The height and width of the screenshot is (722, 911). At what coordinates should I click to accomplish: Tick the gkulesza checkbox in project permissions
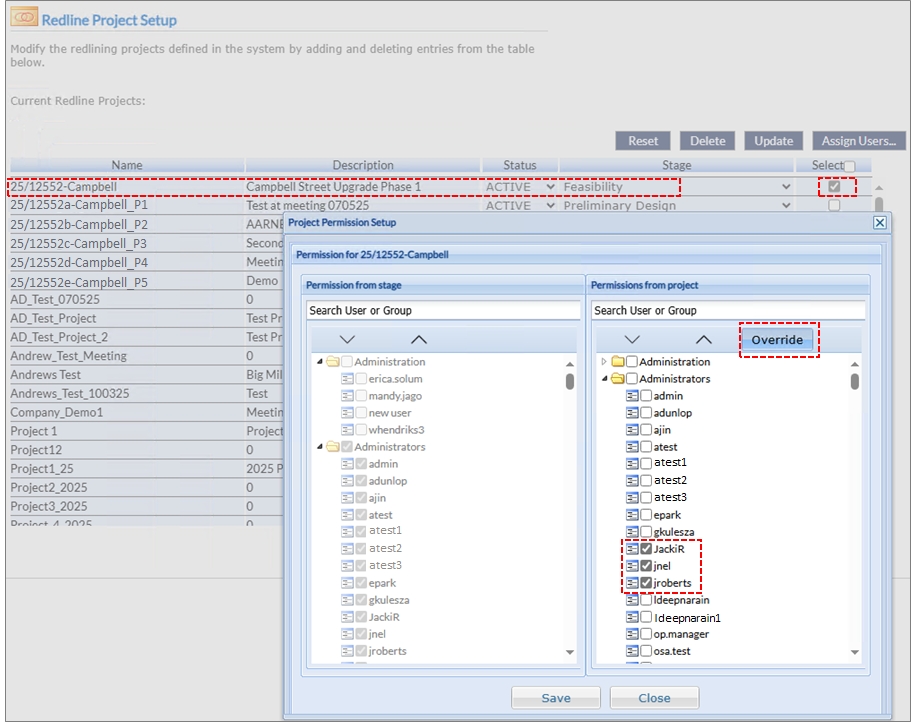click(x=646, y=532)
